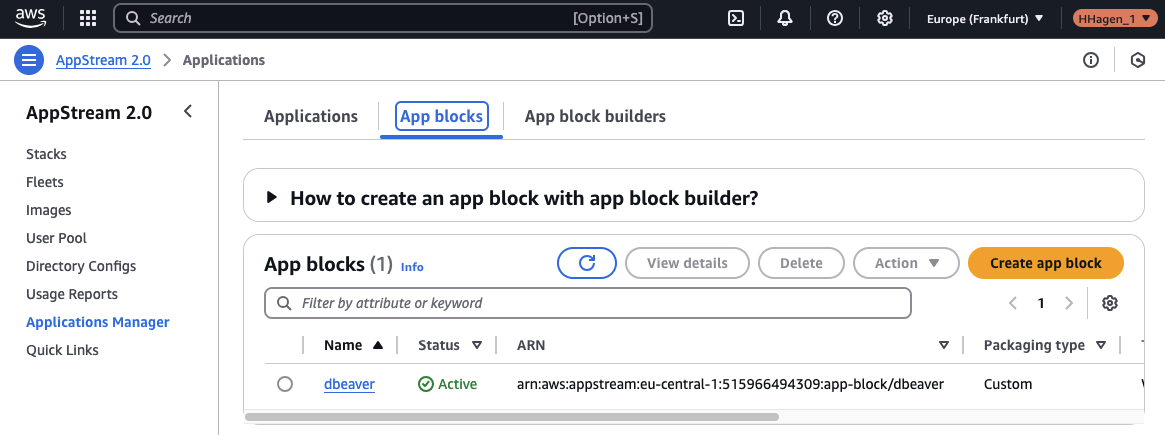Screen dimensions: 1165x435
Task: Sort by Name ascending arrow
Action: [377, 345]
